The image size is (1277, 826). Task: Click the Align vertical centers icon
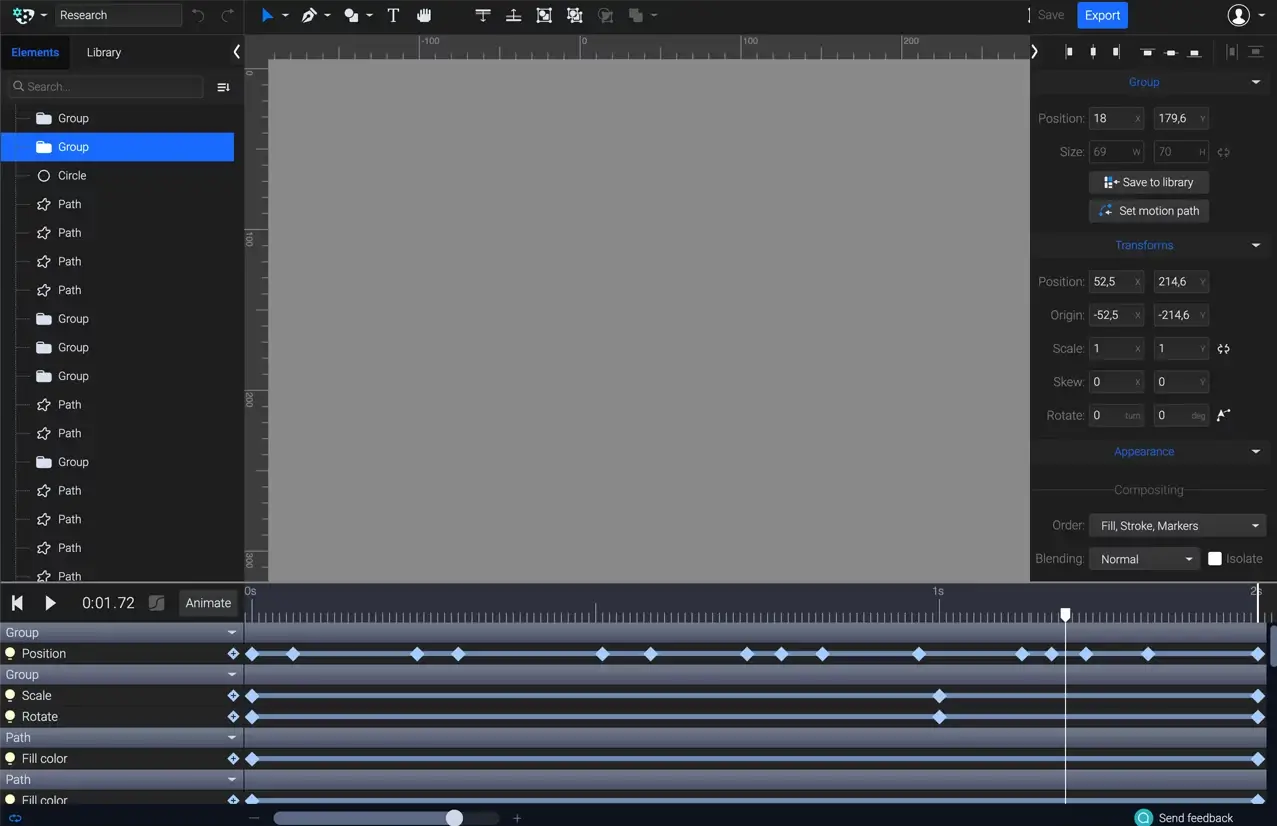point(1171,52)
